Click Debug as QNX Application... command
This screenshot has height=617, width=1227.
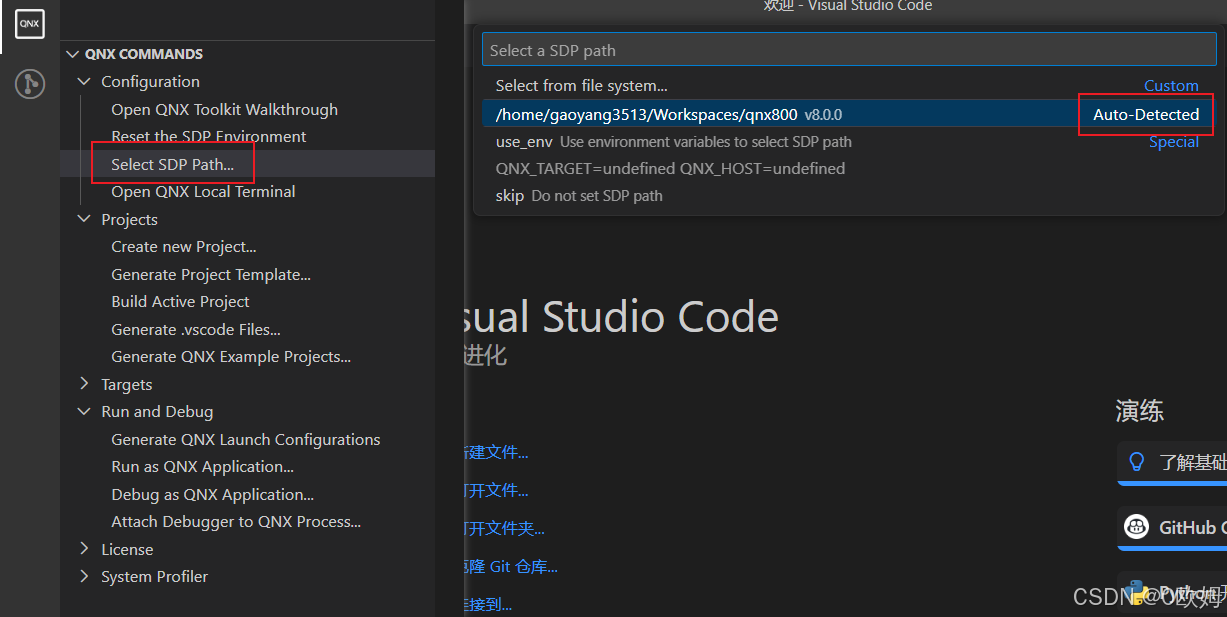click(x=213, y=494)
